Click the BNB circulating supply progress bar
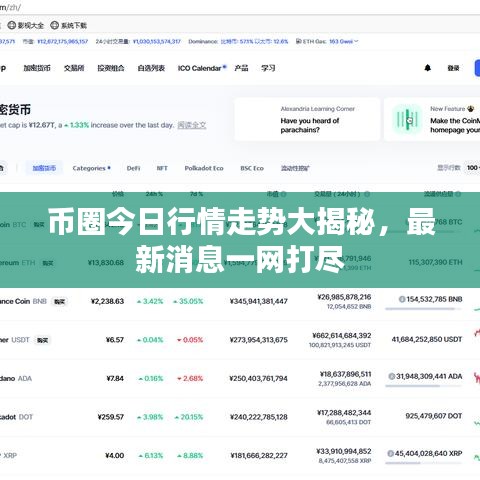This screenshot has width=480, height=480. pos(424,309)
